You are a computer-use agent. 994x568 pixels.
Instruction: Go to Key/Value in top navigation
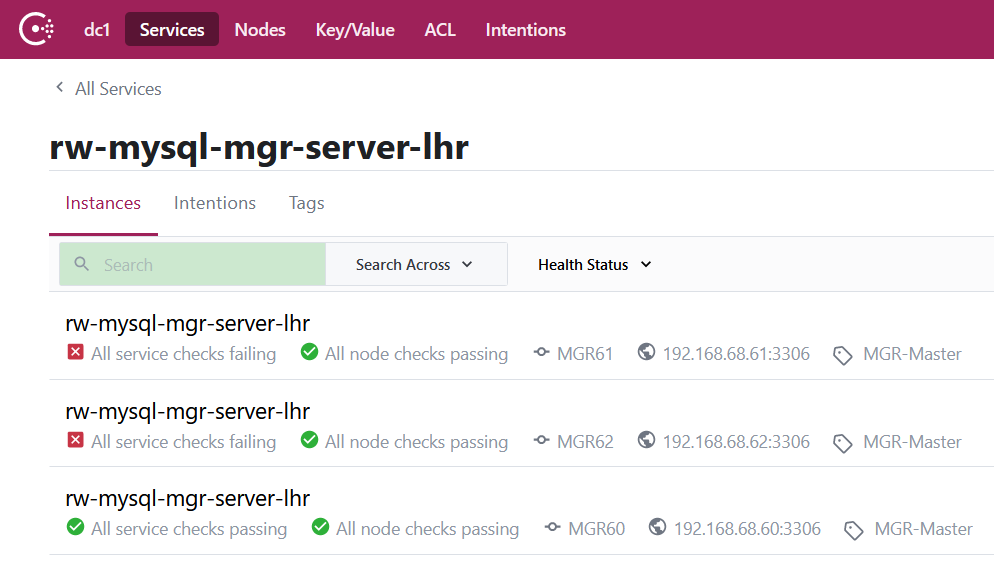point(355,30)
